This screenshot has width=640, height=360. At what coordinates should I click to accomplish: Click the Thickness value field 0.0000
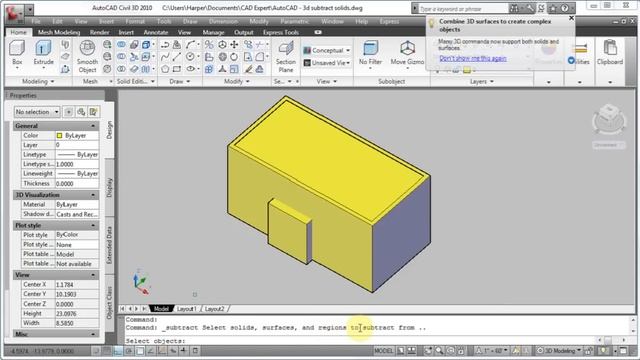77,184
